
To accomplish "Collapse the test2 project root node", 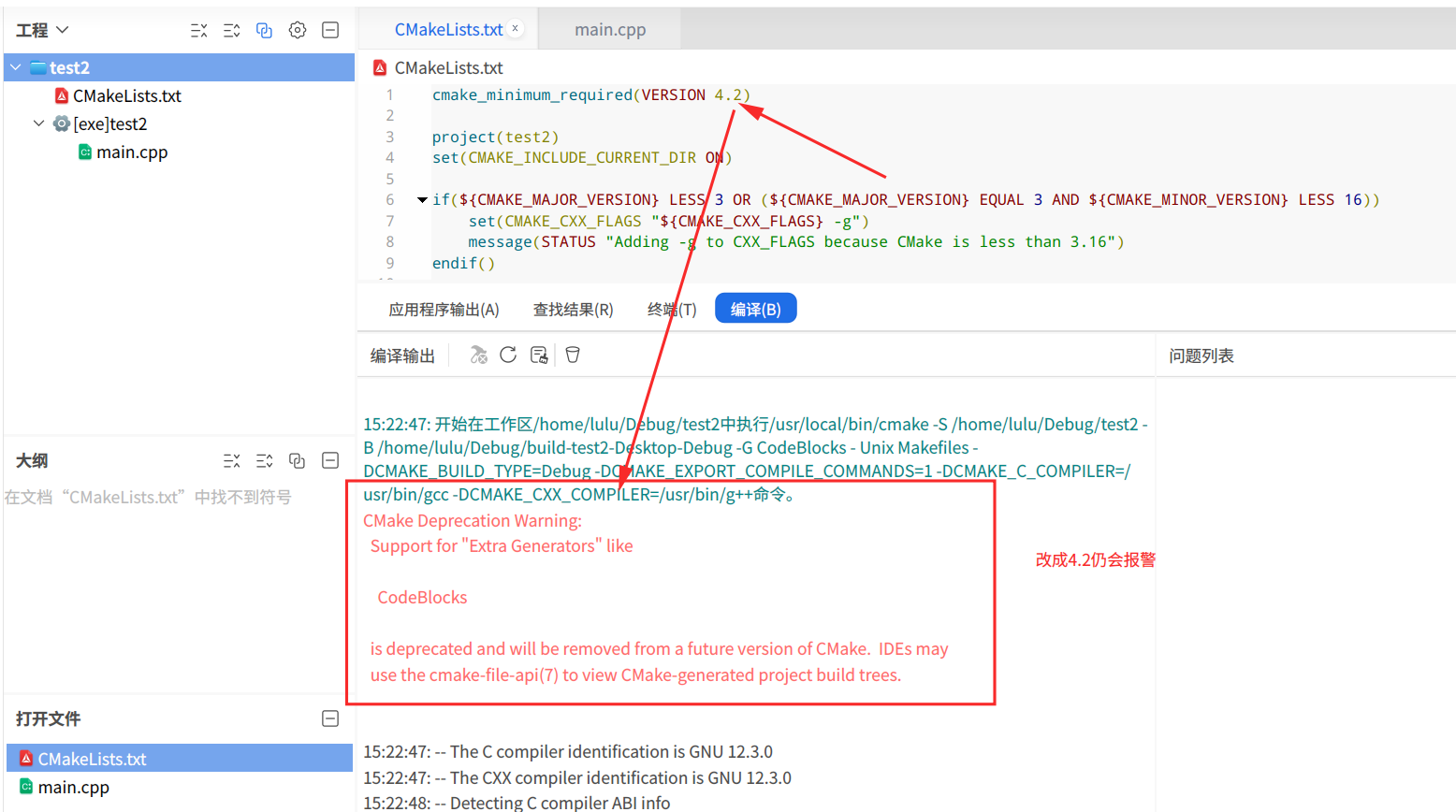I will tap(16, 67).
